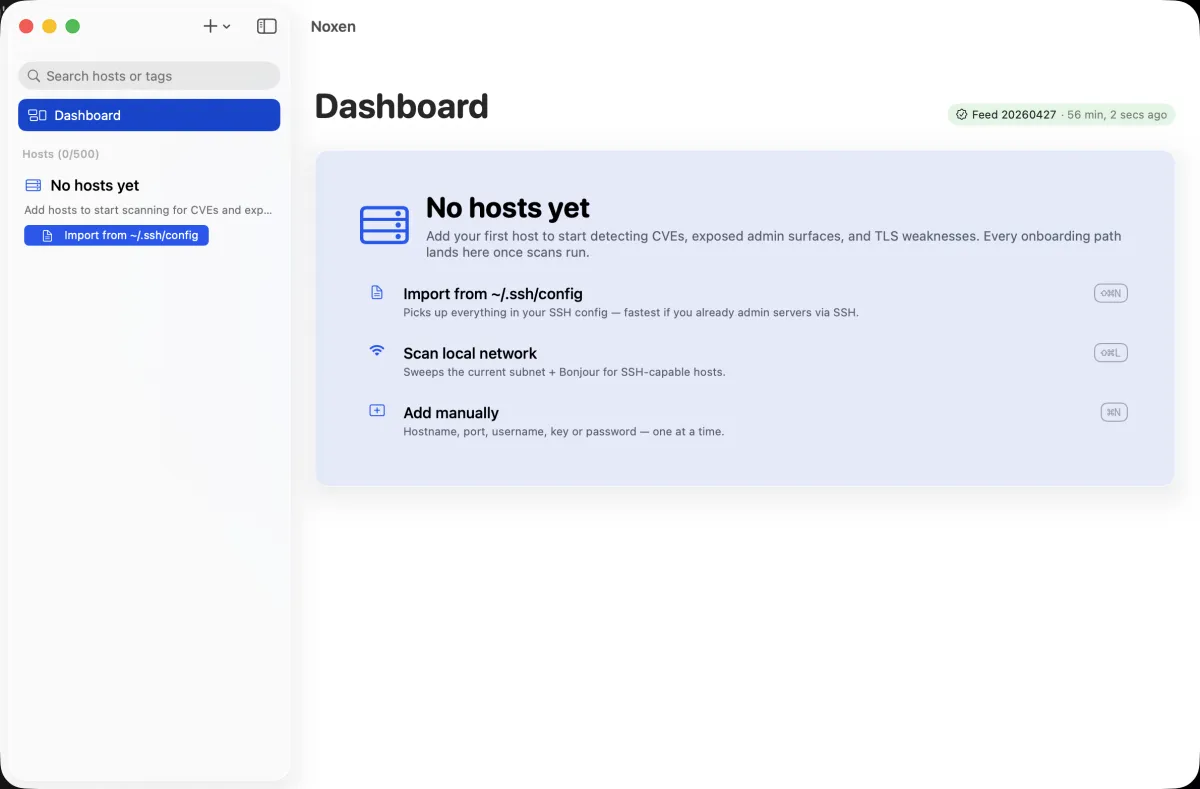1200x789 pixels.
Task: Click the Wi-Fi icon beside Scan local network
Action: [377, 350]
